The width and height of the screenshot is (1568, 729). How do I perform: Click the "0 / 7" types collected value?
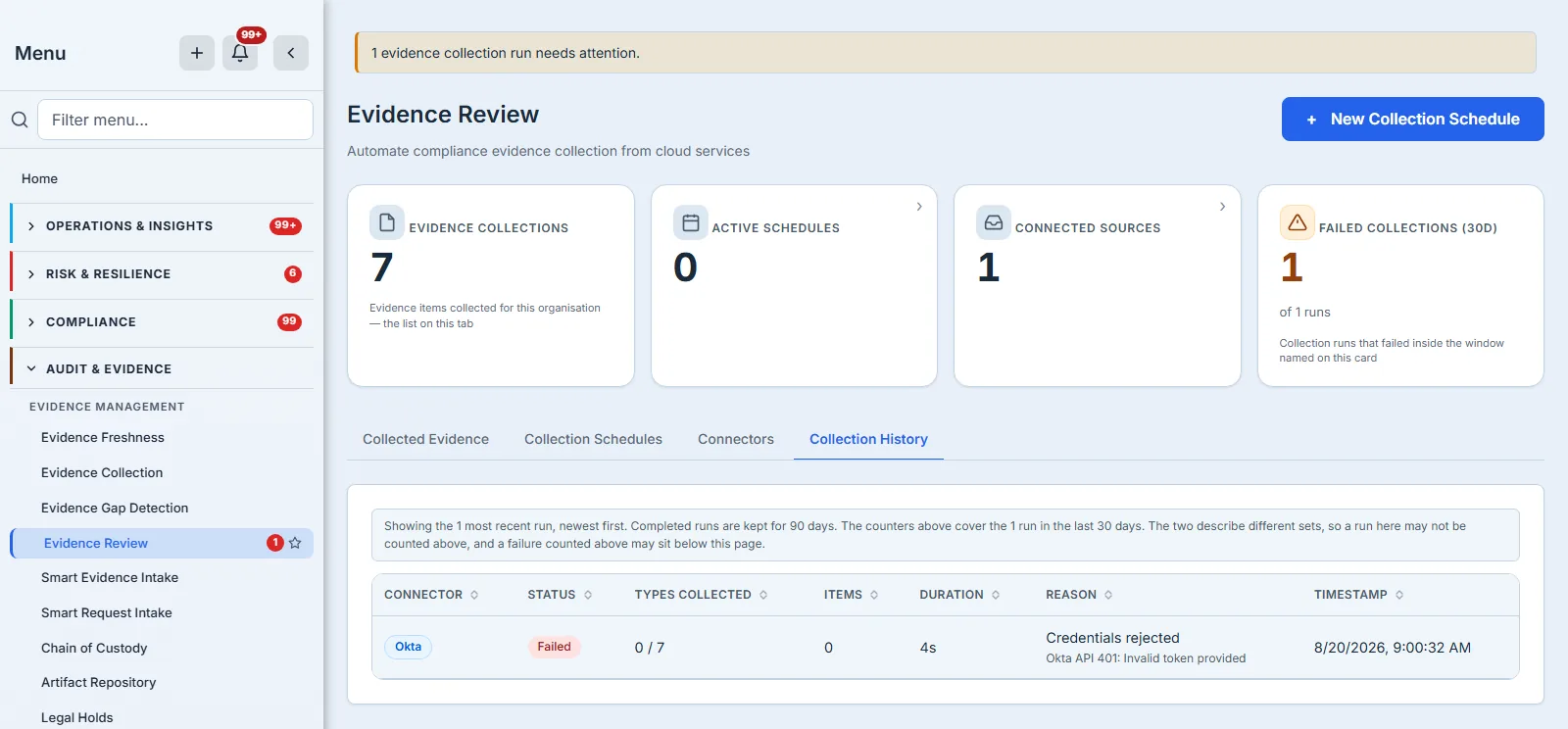(650, 648)
